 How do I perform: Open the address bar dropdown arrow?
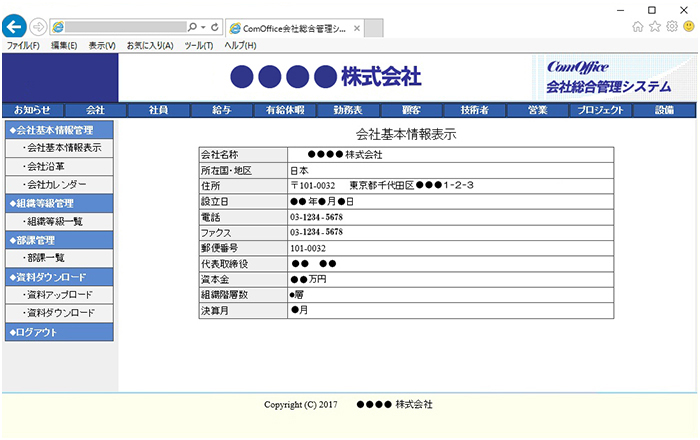click(x=203, y=27)
